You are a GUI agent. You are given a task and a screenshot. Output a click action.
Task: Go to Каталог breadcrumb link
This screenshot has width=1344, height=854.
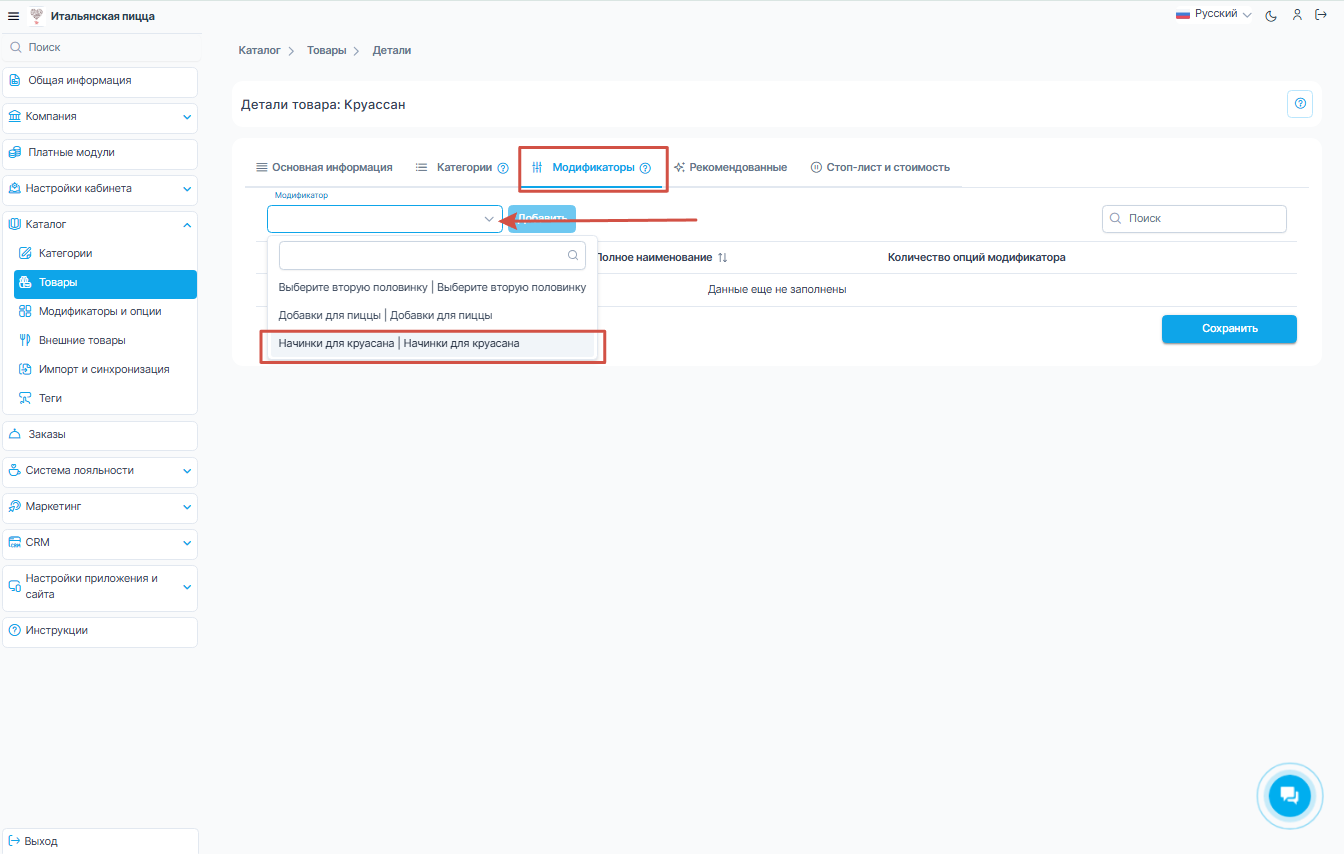[x=260, y=50]
